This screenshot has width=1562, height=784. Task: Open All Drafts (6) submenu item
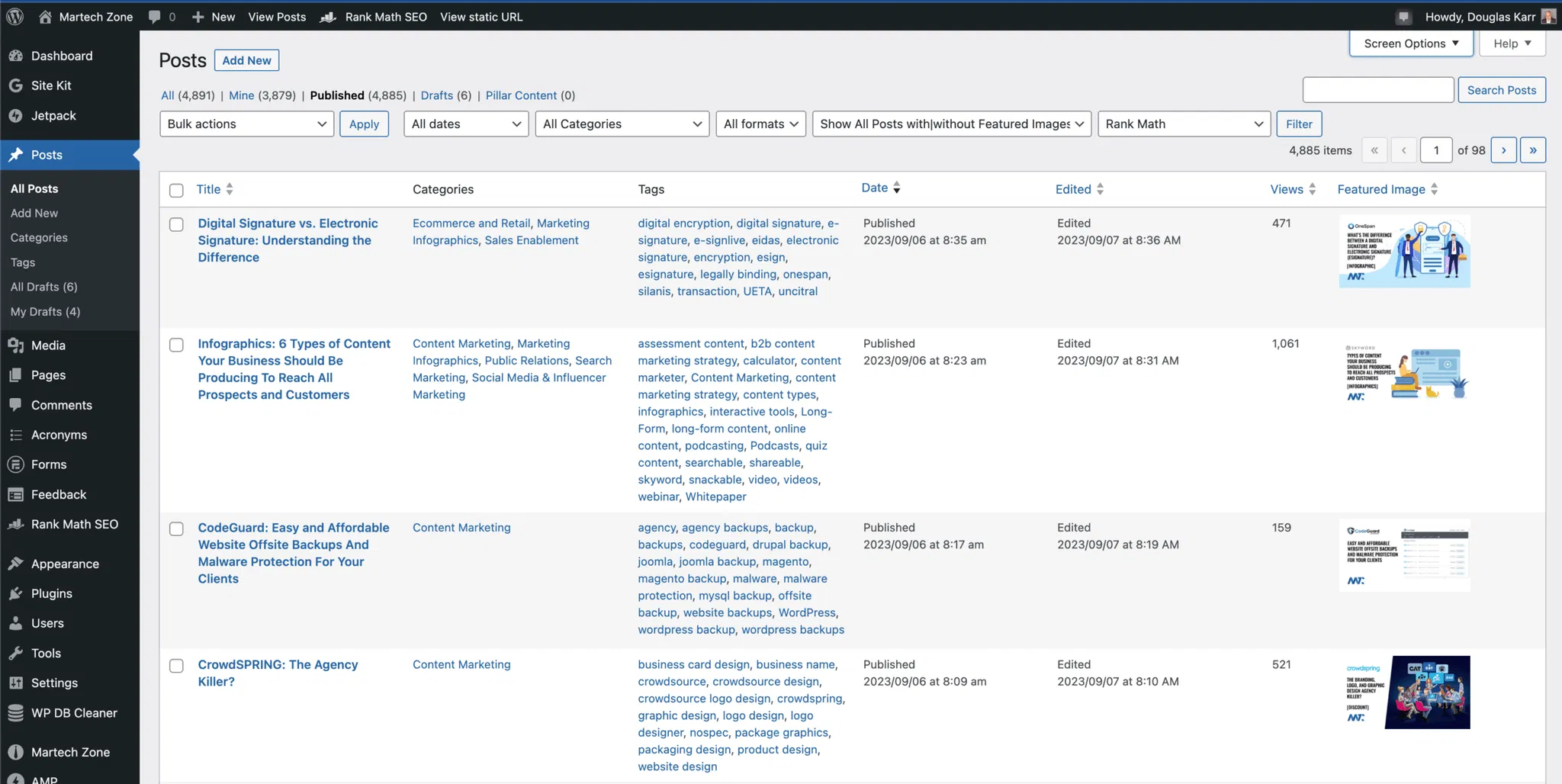coord(43,287)
